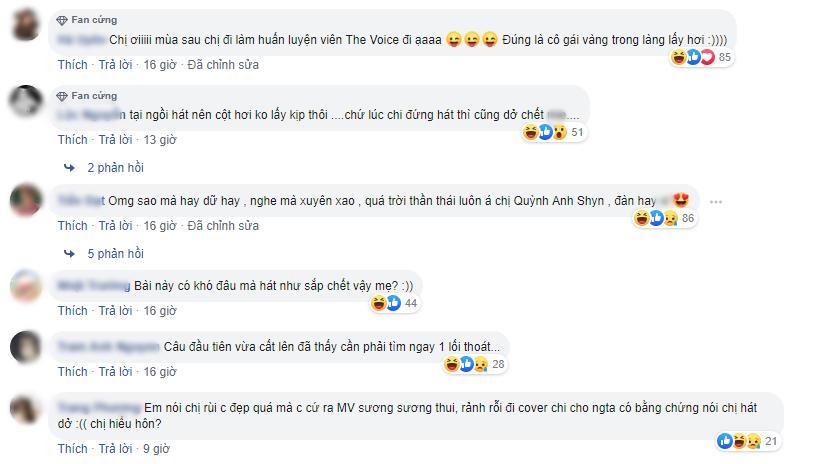Expand the 2 phản hồi replies
The height and width of the screenshot is (464, 817).
[115, 168]
